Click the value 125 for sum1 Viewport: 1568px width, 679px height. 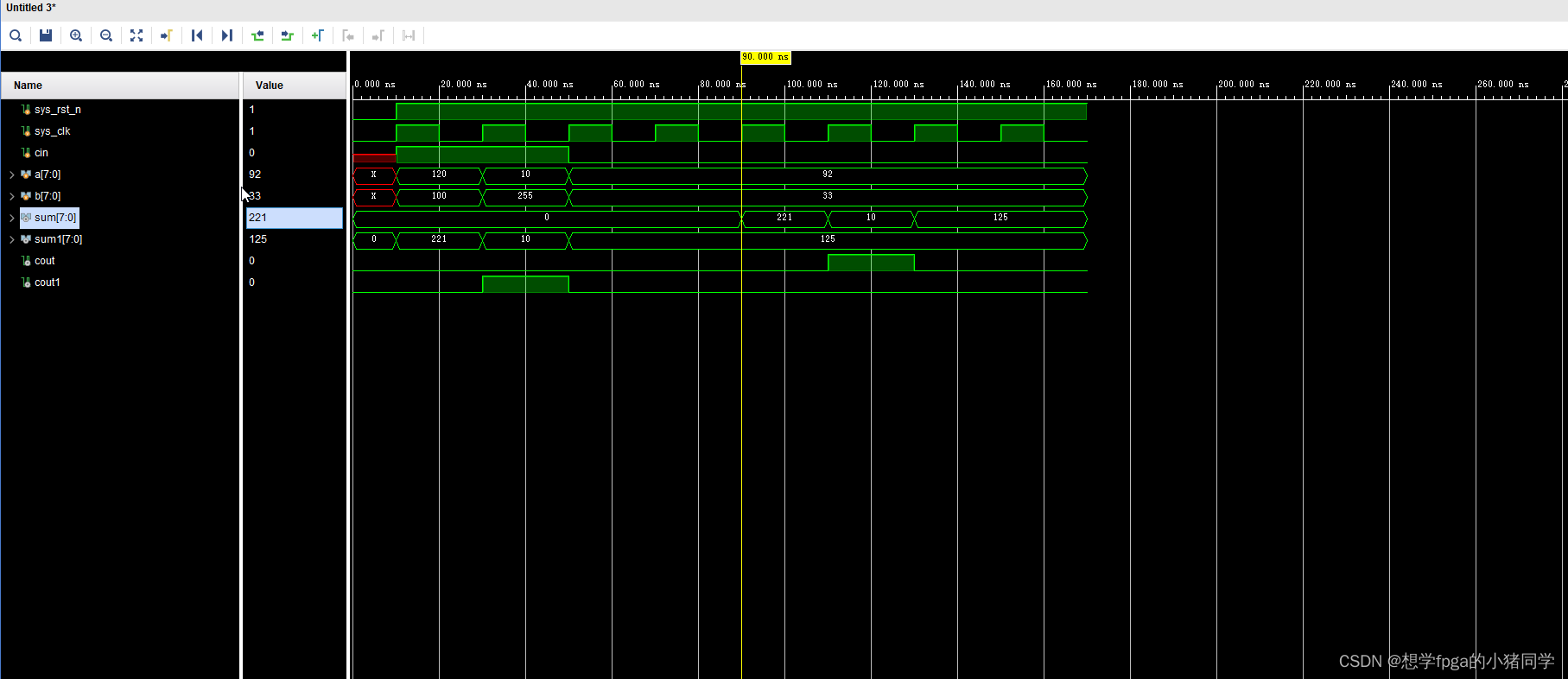257,239
